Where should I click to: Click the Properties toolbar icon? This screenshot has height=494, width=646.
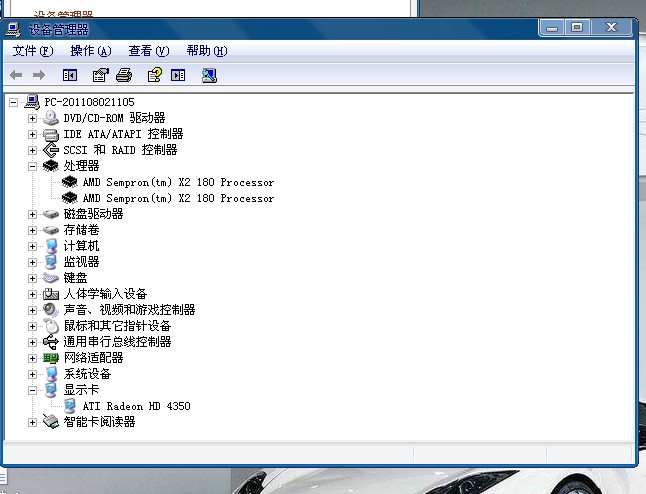tap(100, 75)
